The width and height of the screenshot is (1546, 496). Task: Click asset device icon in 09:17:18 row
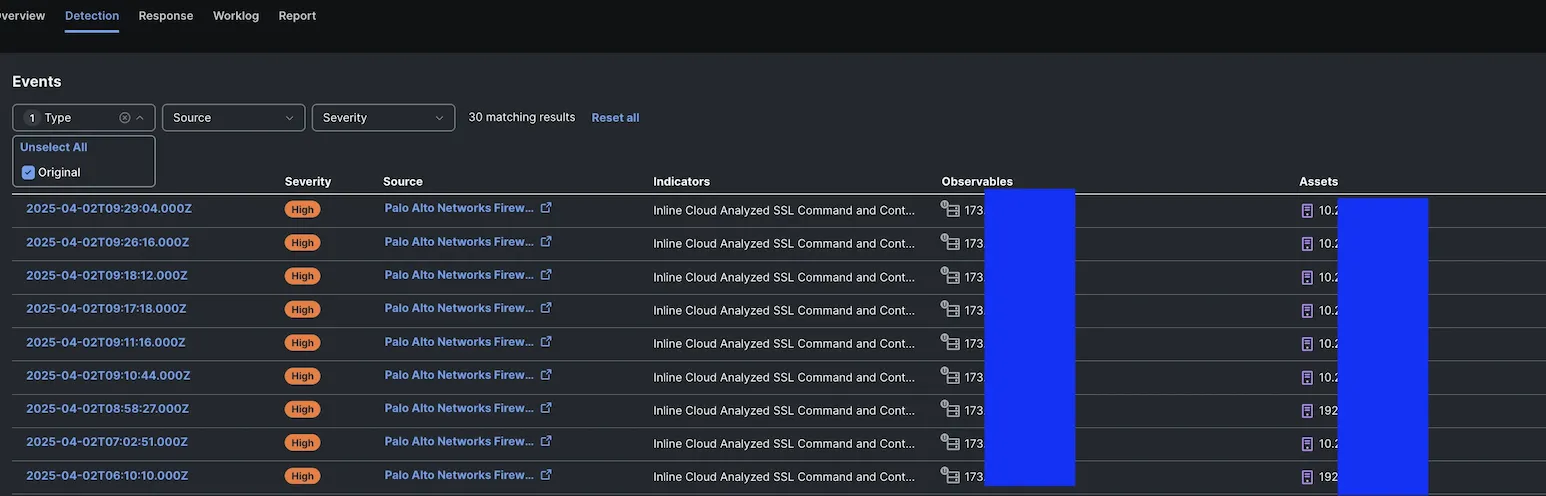1307,311
